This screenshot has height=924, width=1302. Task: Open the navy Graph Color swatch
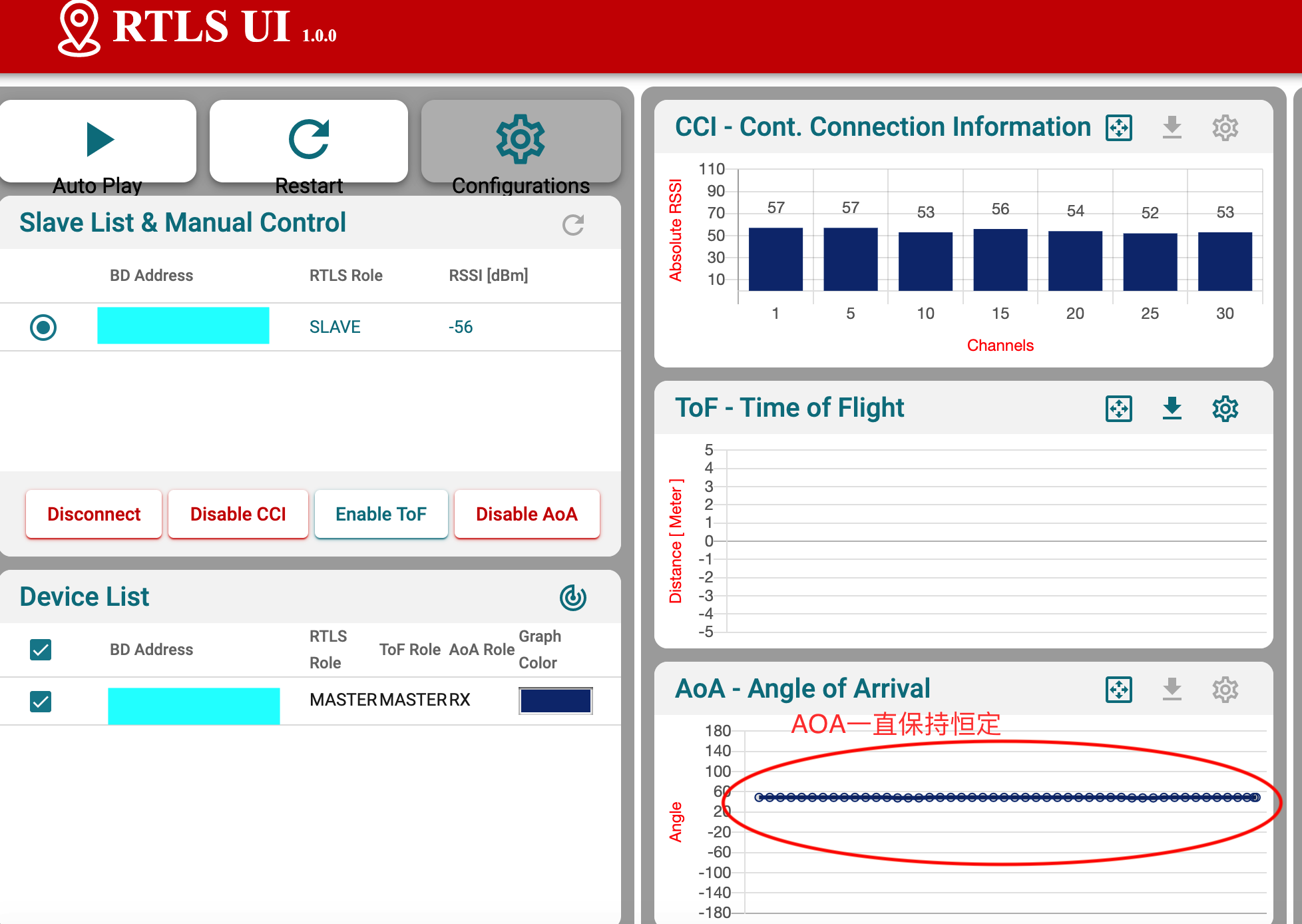tap(555, 701)
